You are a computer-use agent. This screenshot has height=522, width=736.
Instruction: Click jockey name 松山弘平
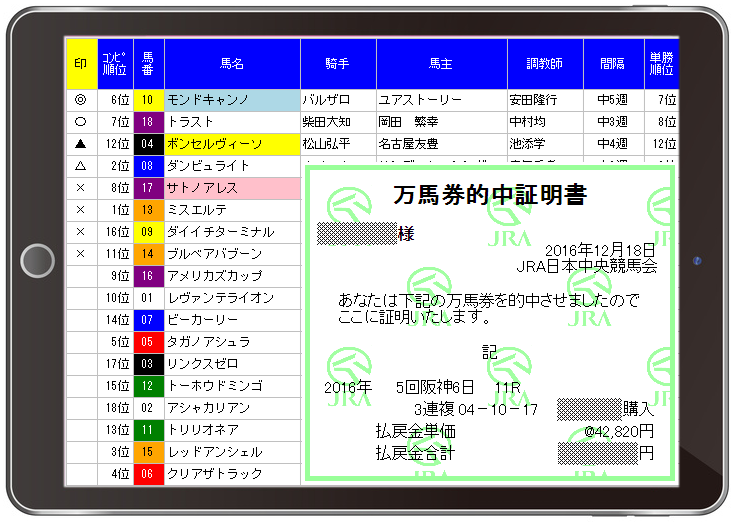[327, 144]
